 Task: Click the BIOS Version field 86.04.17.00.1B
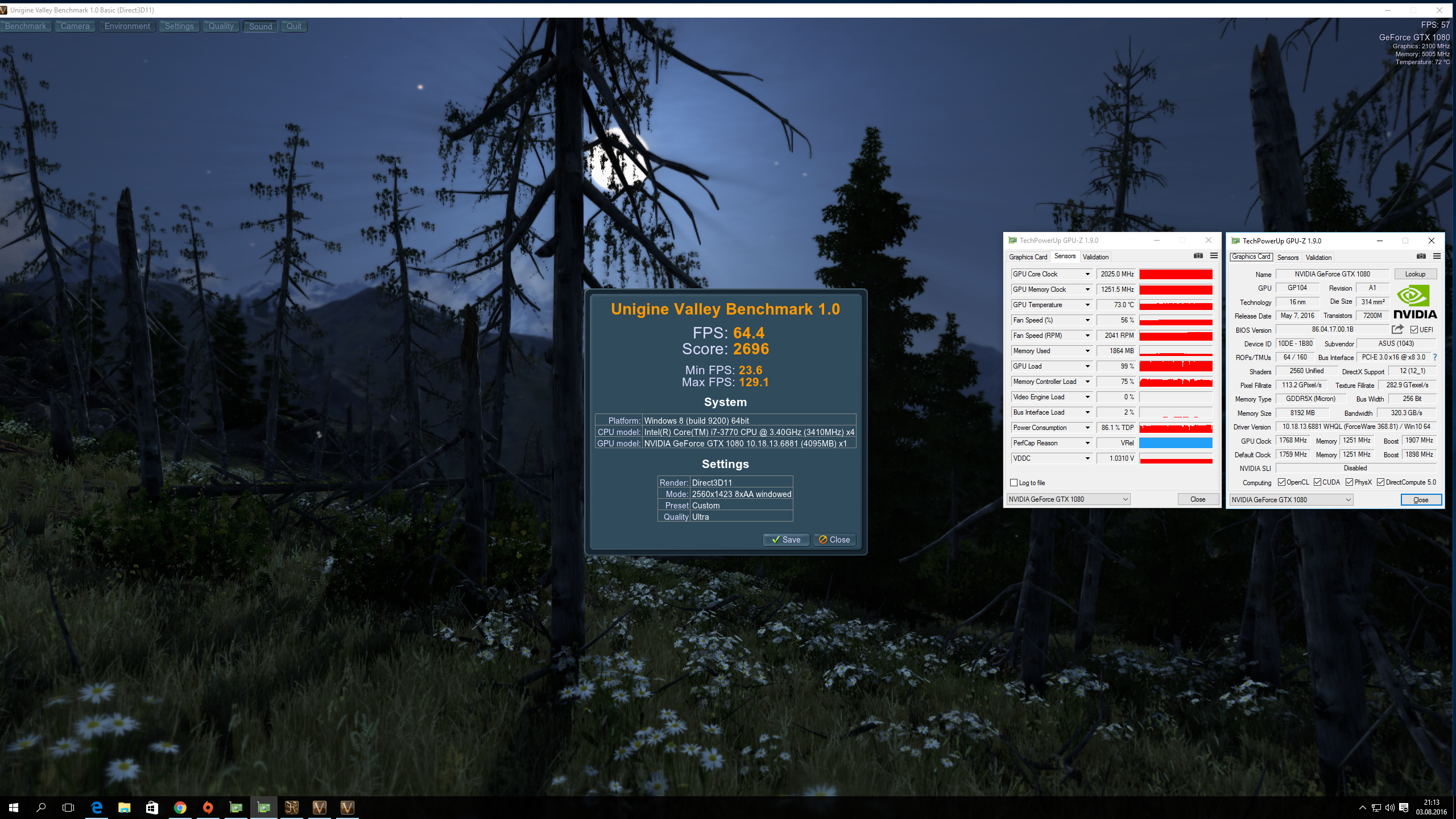pyautogui.click(x=1332, y=329)
